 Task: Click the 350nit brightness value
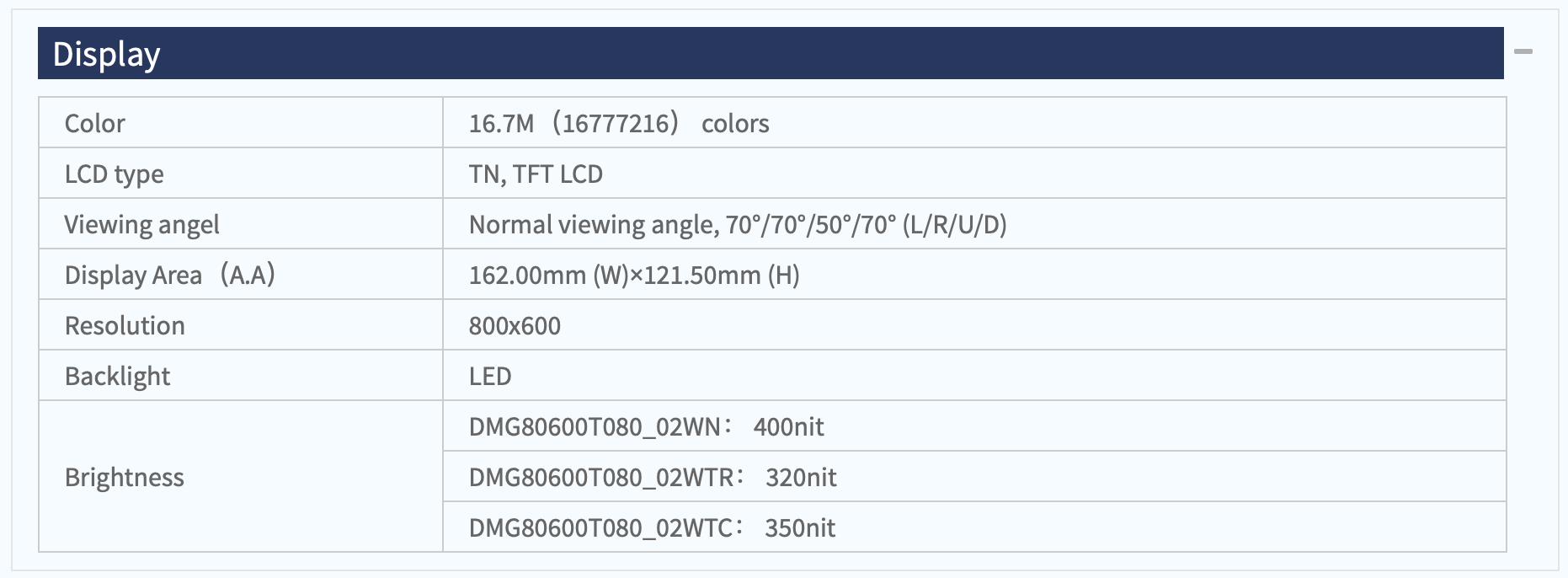click(800, 527)
